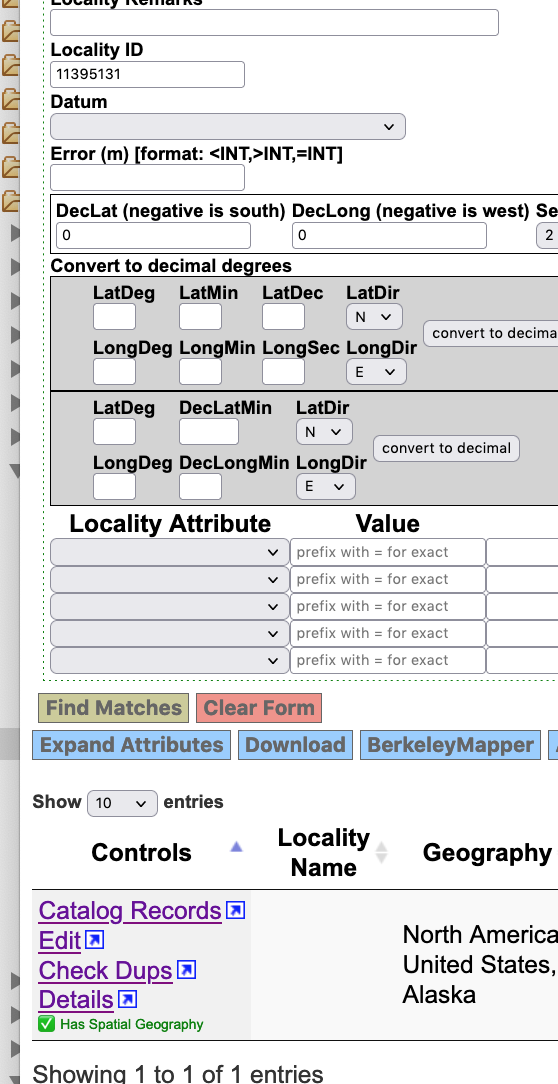Click the Geography column header

[487, 852]
